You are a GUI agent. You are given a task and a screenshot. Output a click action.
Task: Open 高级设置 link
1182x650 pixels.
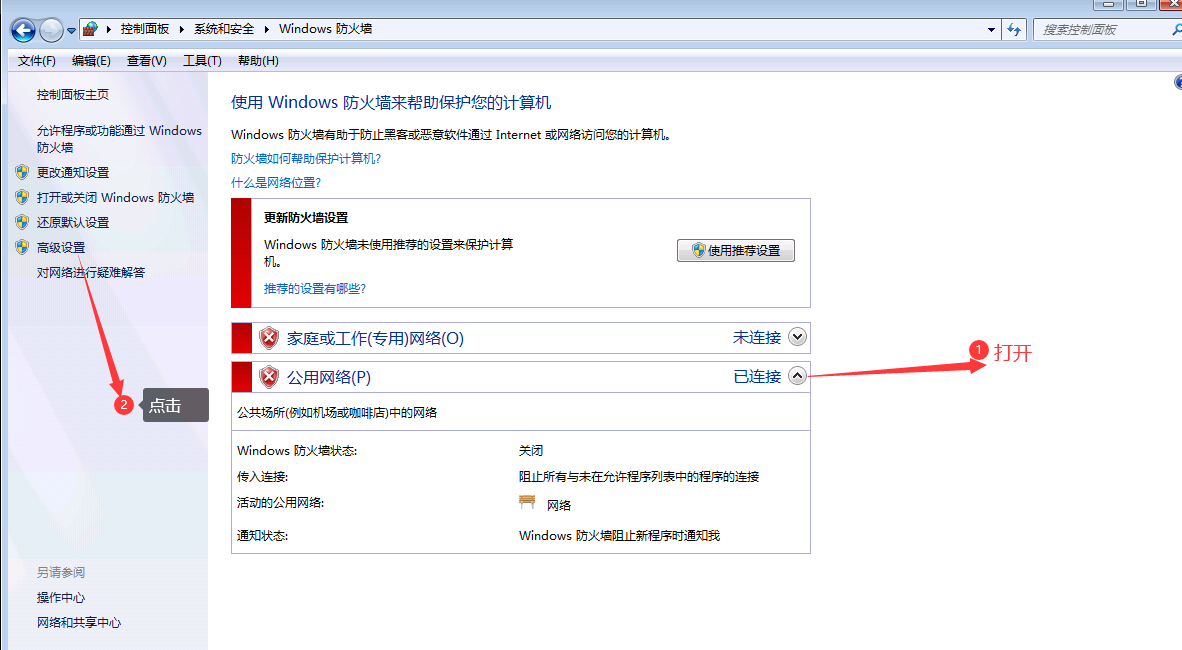coord(61,247)
